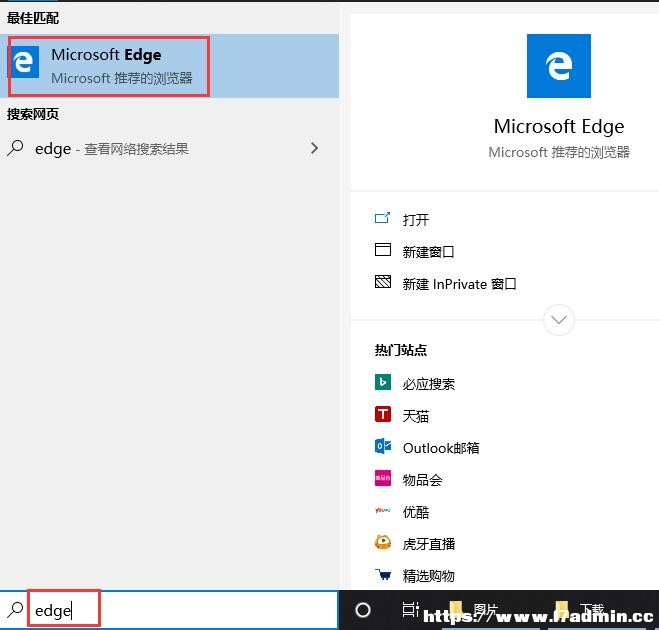Click the Microsoft Edge title in details pane

coord(559,127)
